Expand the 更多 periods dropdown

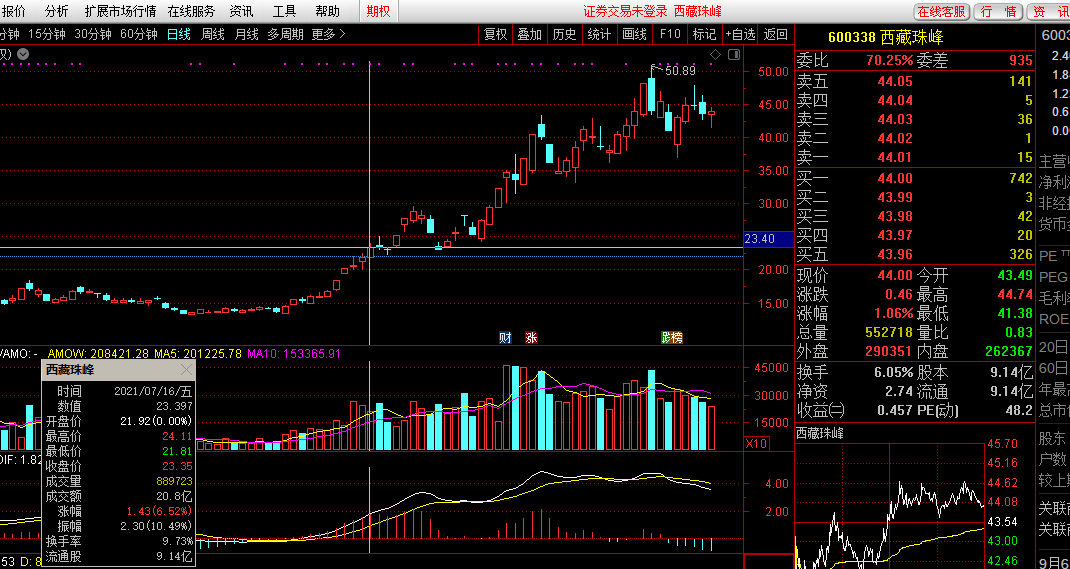[329, 34]
